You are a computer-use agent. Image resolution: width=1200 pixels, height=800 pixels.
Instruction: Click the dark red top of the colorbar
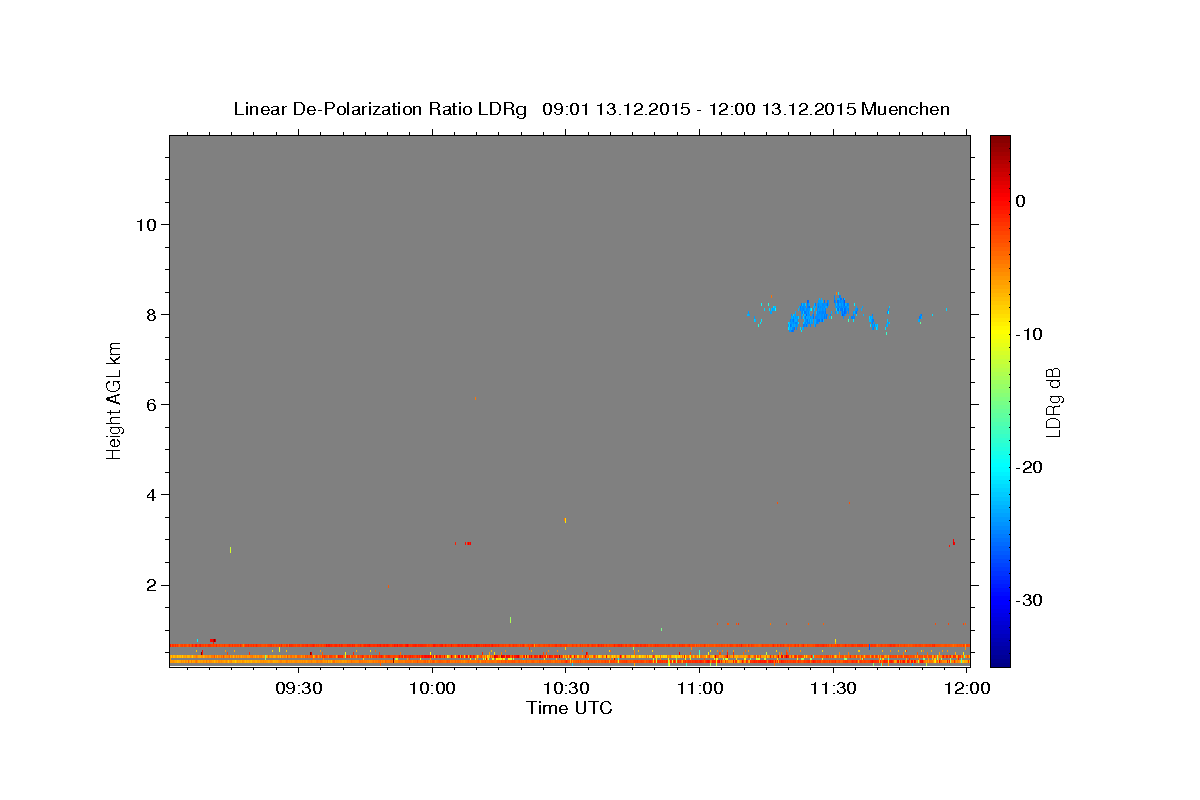[1000, 143]
